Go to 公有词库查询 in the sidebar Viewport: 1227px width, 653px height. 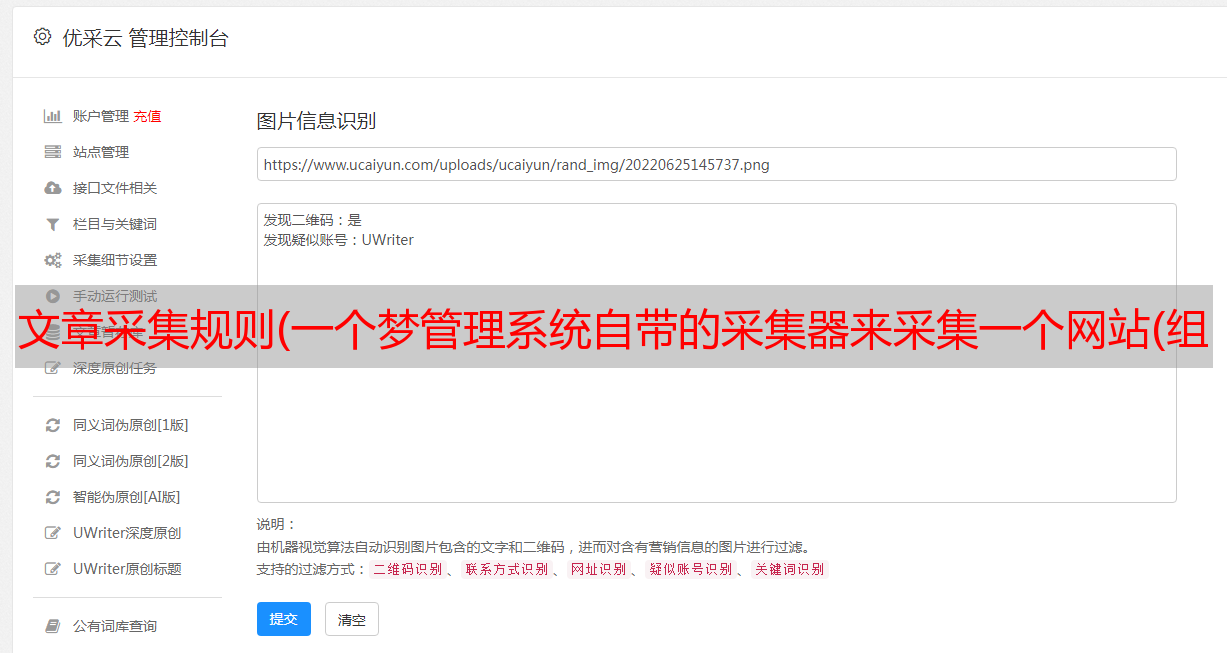[115, 626]
